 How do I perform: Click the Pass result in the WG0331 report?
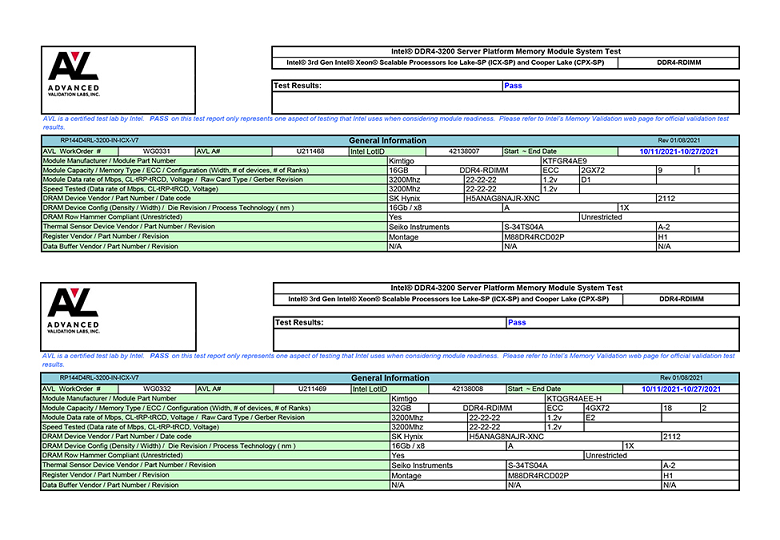point(513,86)
